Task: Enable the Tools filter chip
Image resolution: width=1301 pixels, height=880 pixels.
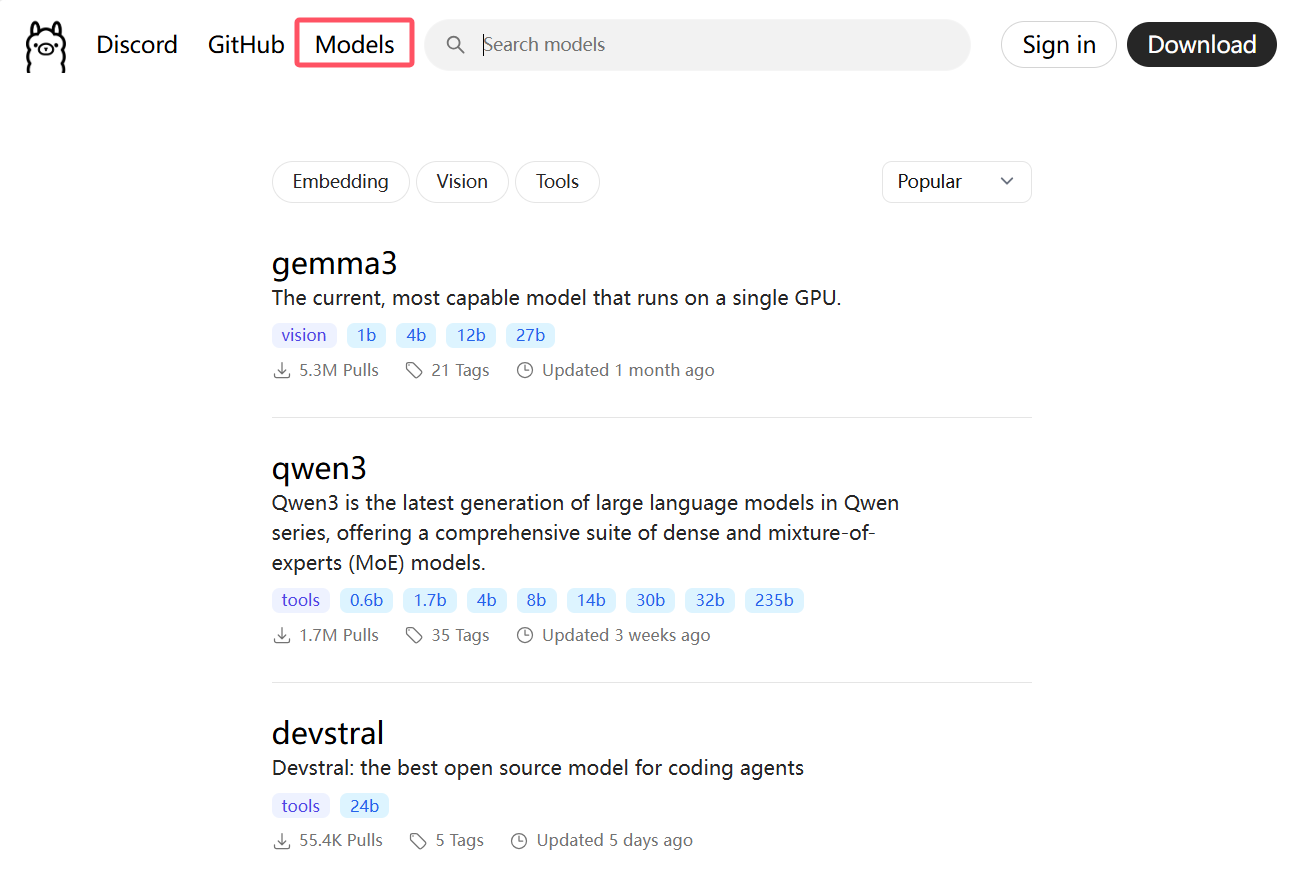Action: pos(557,182)
